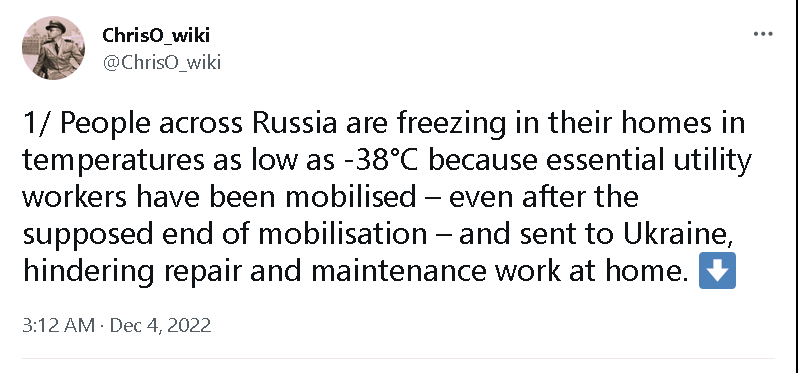Open the @ChrisO_wiki handle link

(162, 63)
